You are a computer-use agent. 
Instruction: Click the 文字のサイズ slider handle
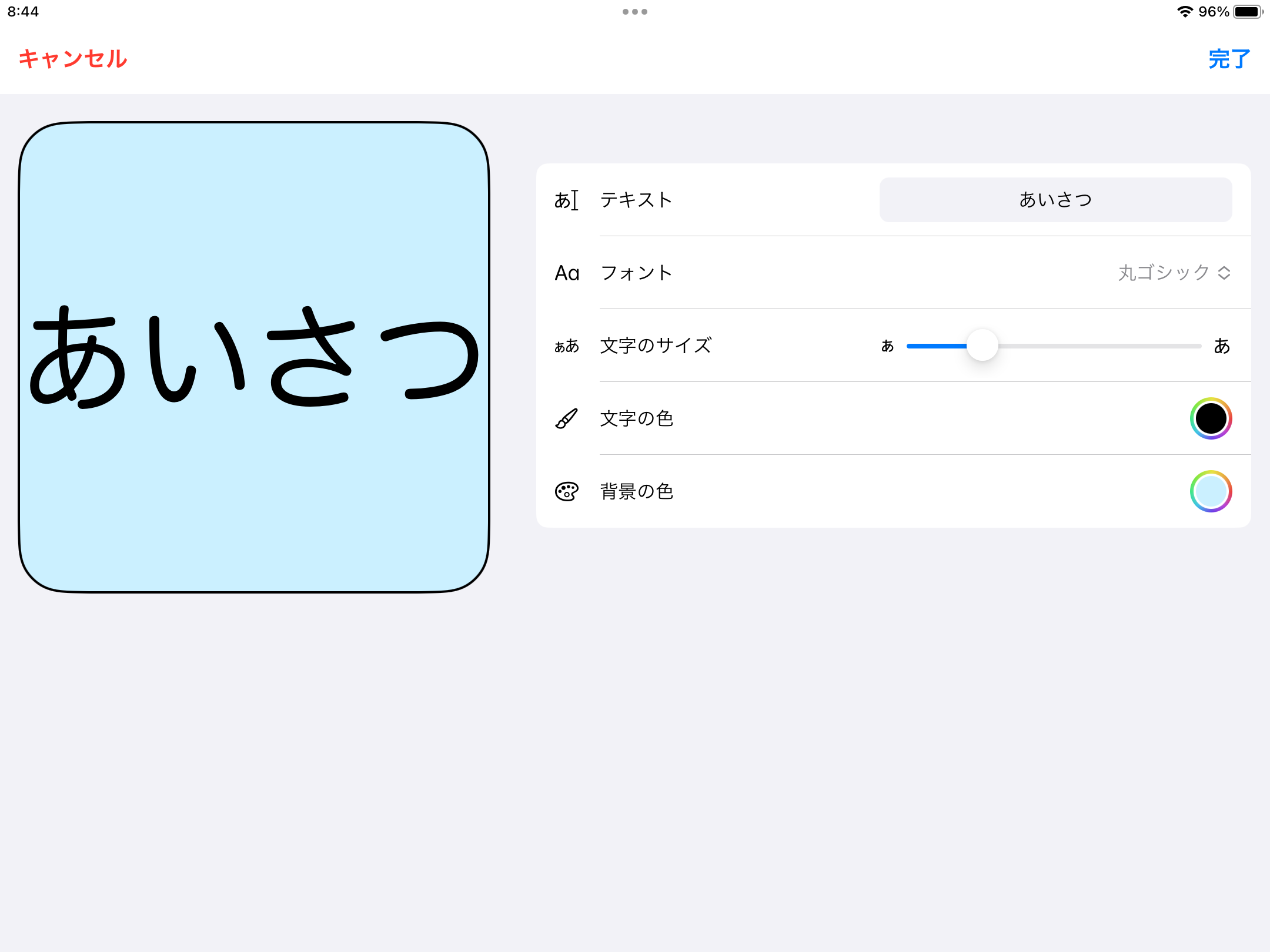984,346
